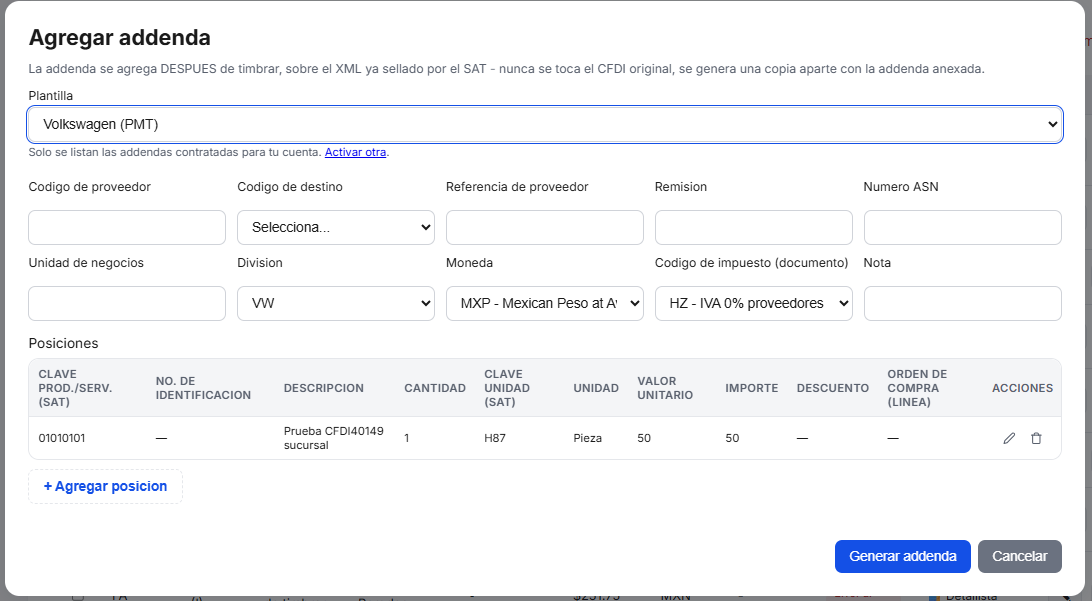This screenshot has width=1092, height=601.
Task: Click the NO. DE IDENTIFICACION column header
Action: coord(203,388)
